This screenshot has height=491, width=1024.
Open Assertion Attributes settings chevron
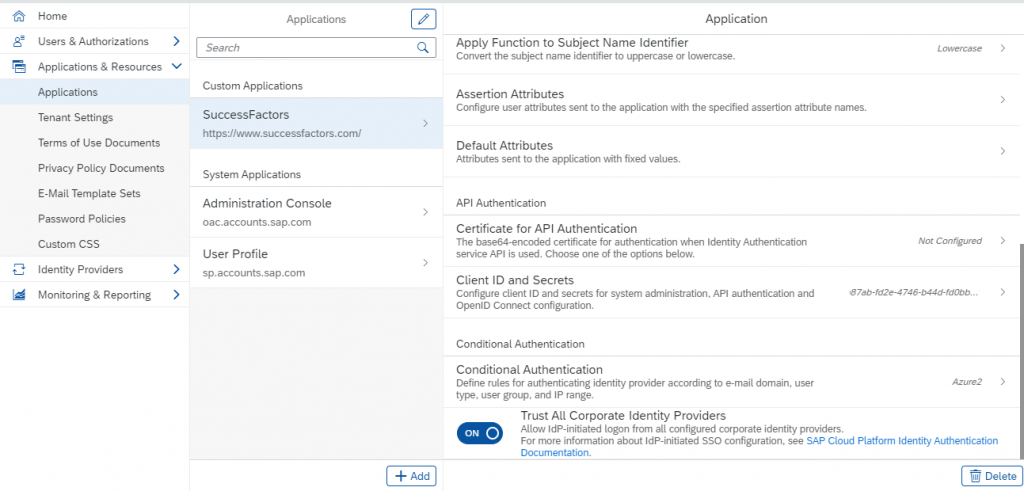pyautogui.click(x=1003, y=99)
